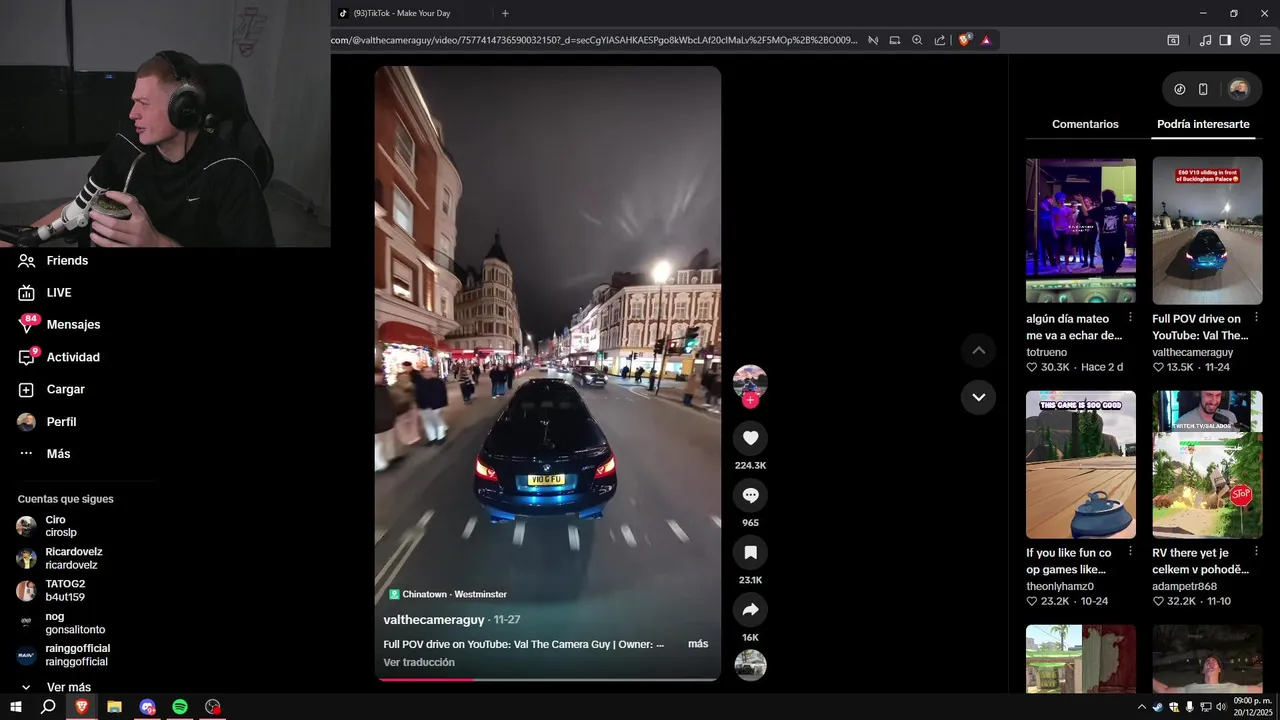1280x720 pixels.
Task: Follow valthecameraguy with red plus badge
Action: click(750, 401)
